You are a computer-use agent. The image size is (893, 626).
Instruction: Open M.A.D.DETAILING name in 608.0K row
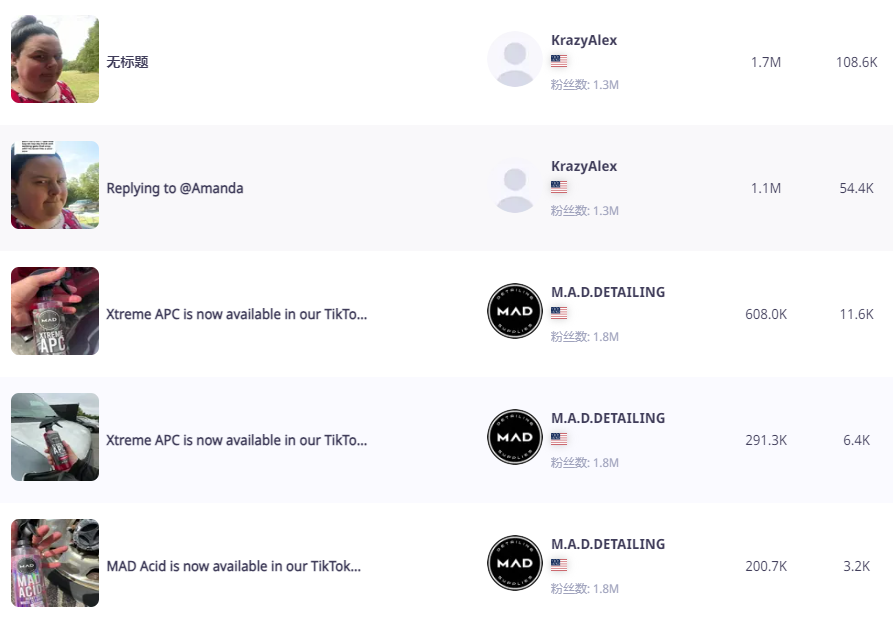pyautogui.click(x=608, y=292)
